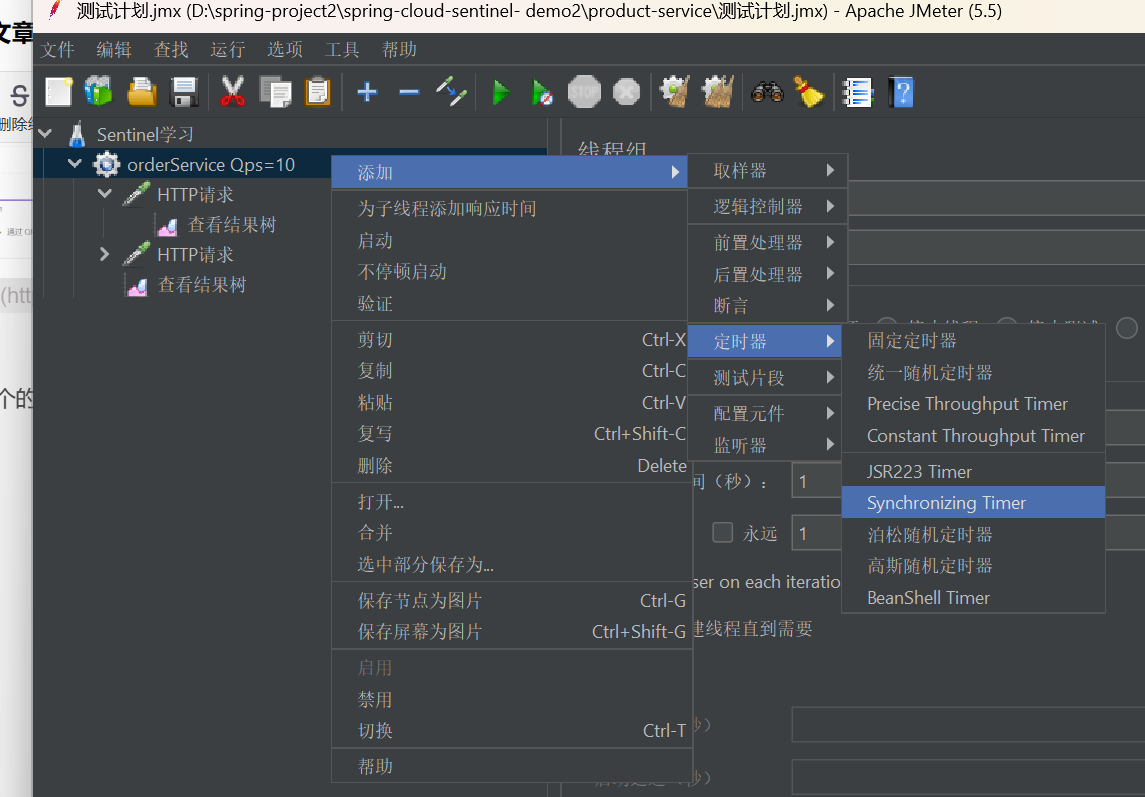Open the Function helper list icon
This screenshot has width=1145, height=797.
[858, 93]
